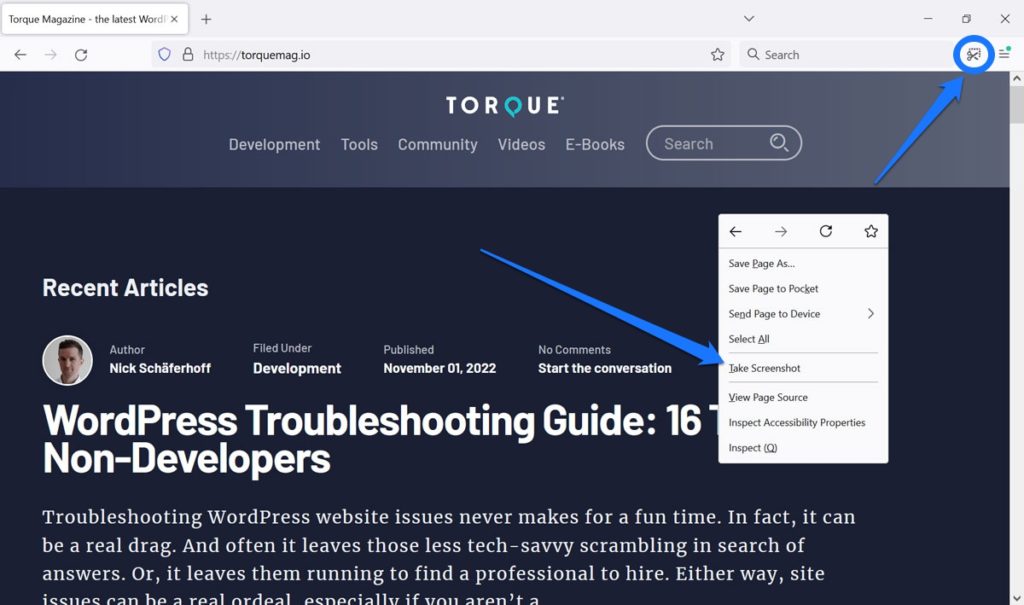The width and height of the screenshot is (1024, 605).
Task: Click the vertical scrollbar thumb
Action: [1016, 105]
